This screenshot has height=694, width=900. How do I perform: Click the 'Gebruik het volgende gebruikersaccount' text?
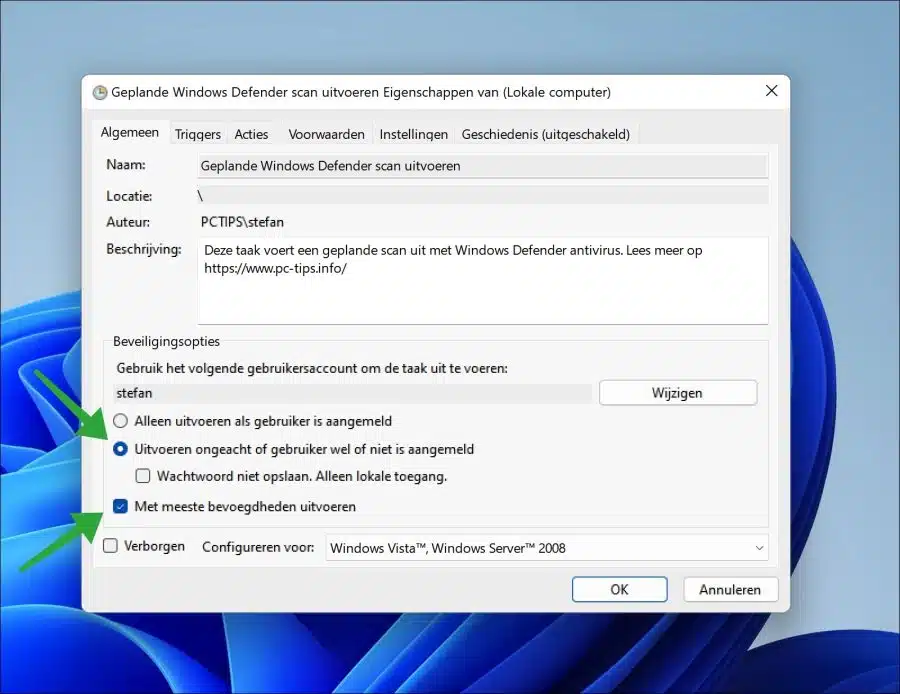click(312, 369)
